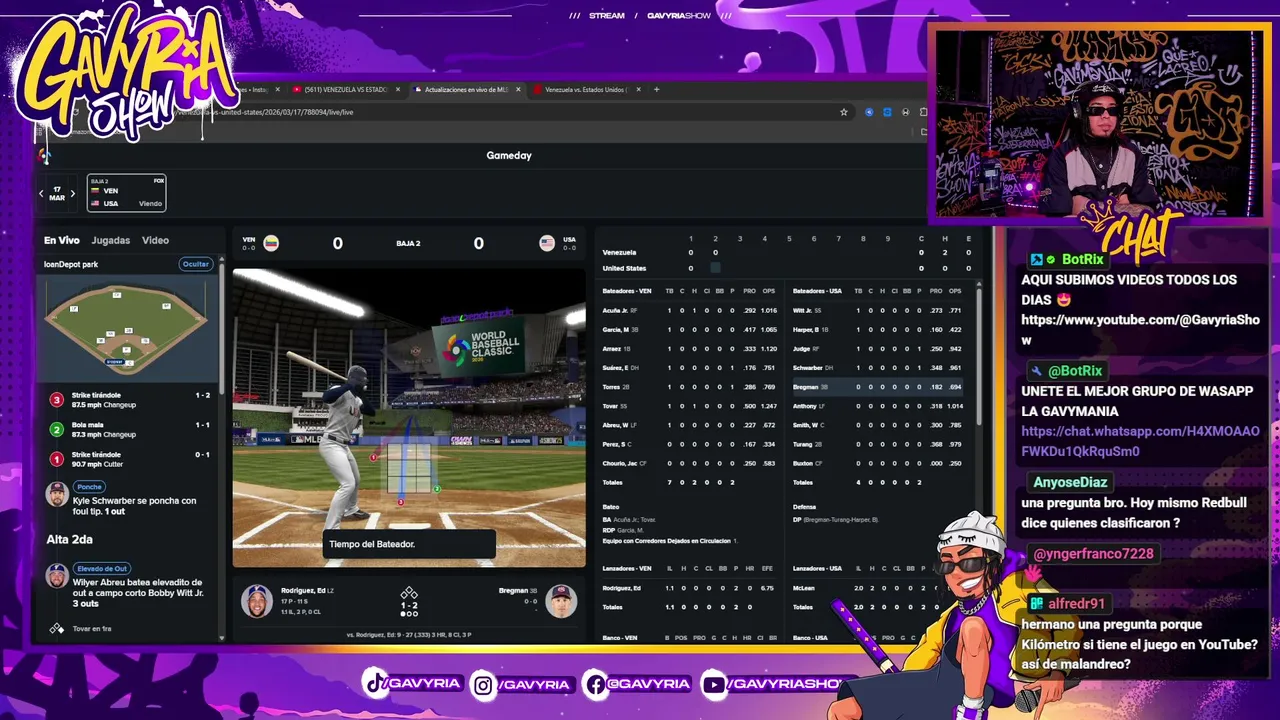Open the GavyriaShow YouTube link in chat
Viewport: 1280px width, 720px height.
1140,330
